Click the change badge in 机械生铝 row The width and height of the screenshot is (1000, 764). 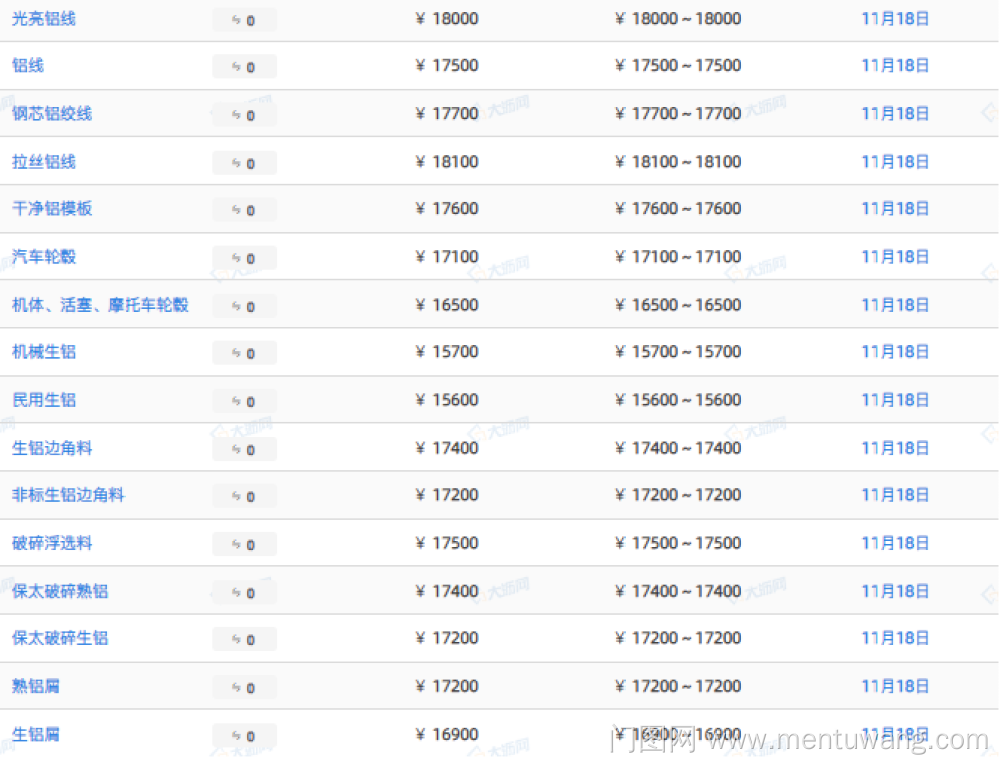[x=244, y=353]
